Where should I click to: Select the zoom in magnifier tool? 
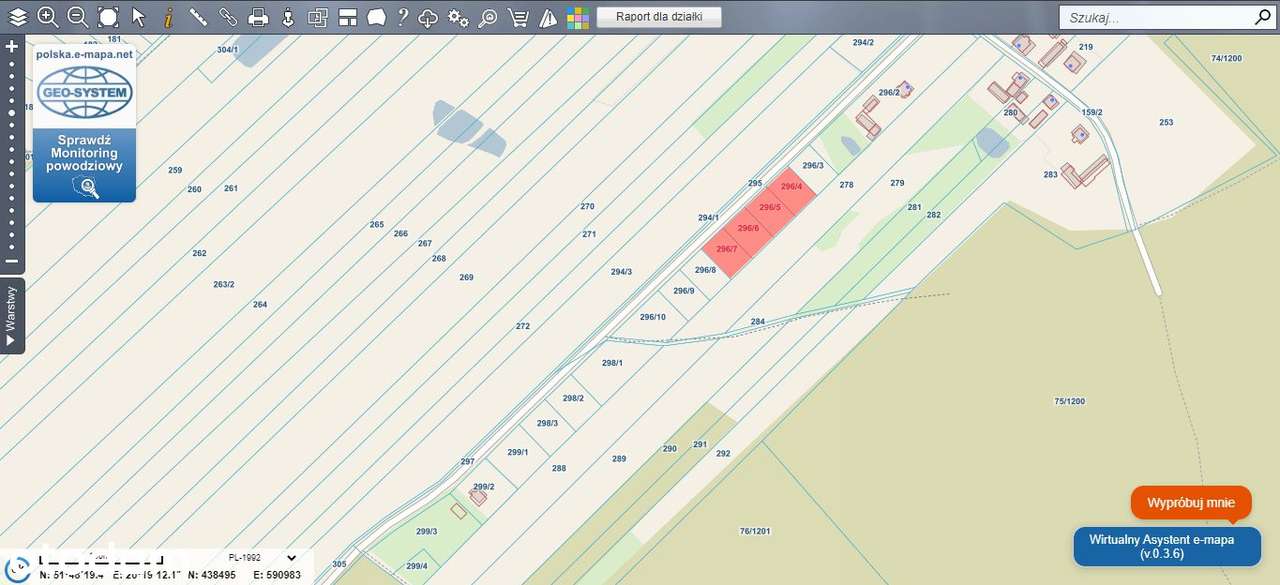[47, 17]
